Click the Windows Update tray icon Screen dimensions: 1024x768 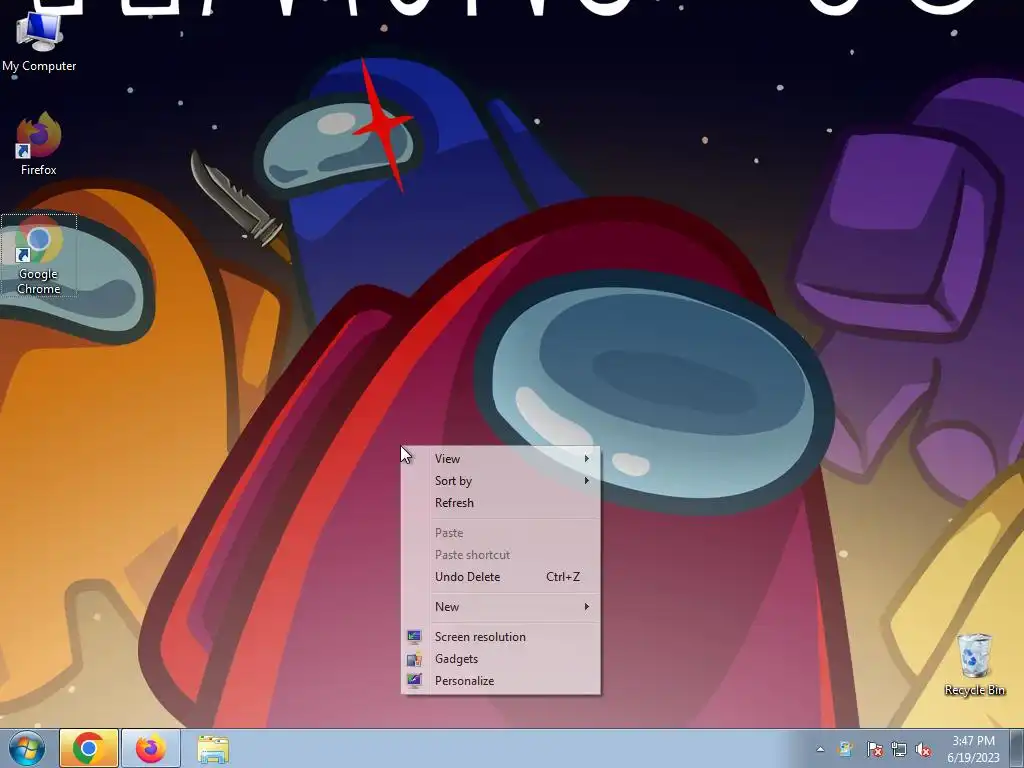[846, 749]
